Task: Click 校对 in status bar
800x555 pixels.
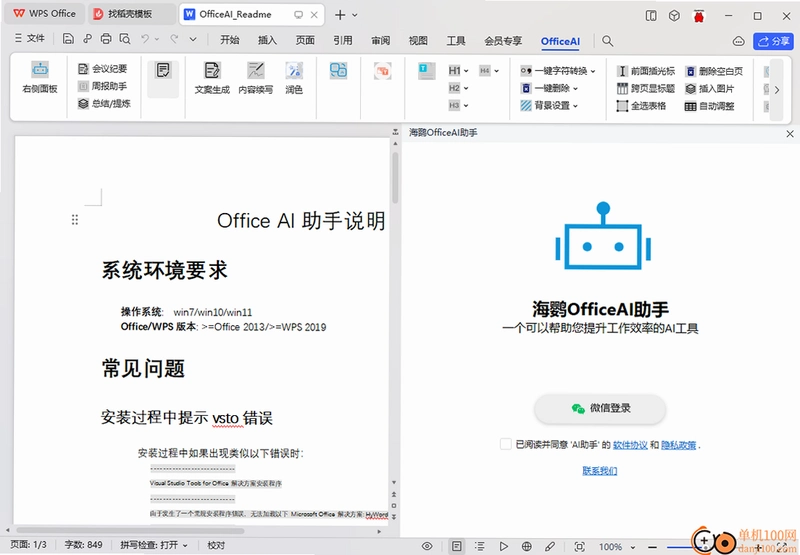Action: [216, 545]
